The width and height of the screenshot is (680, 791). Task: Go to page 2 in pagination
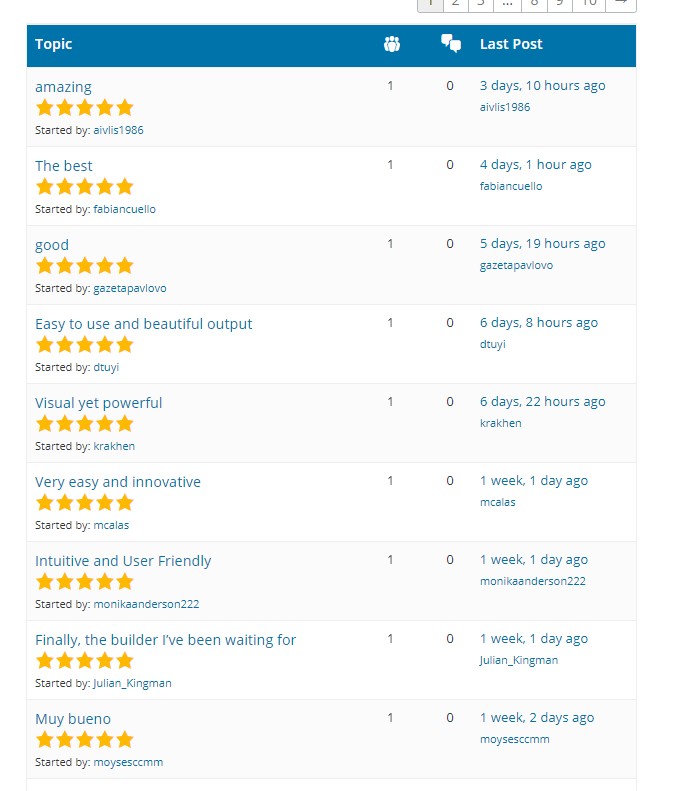pyautogui.click(x=456, y=4)
